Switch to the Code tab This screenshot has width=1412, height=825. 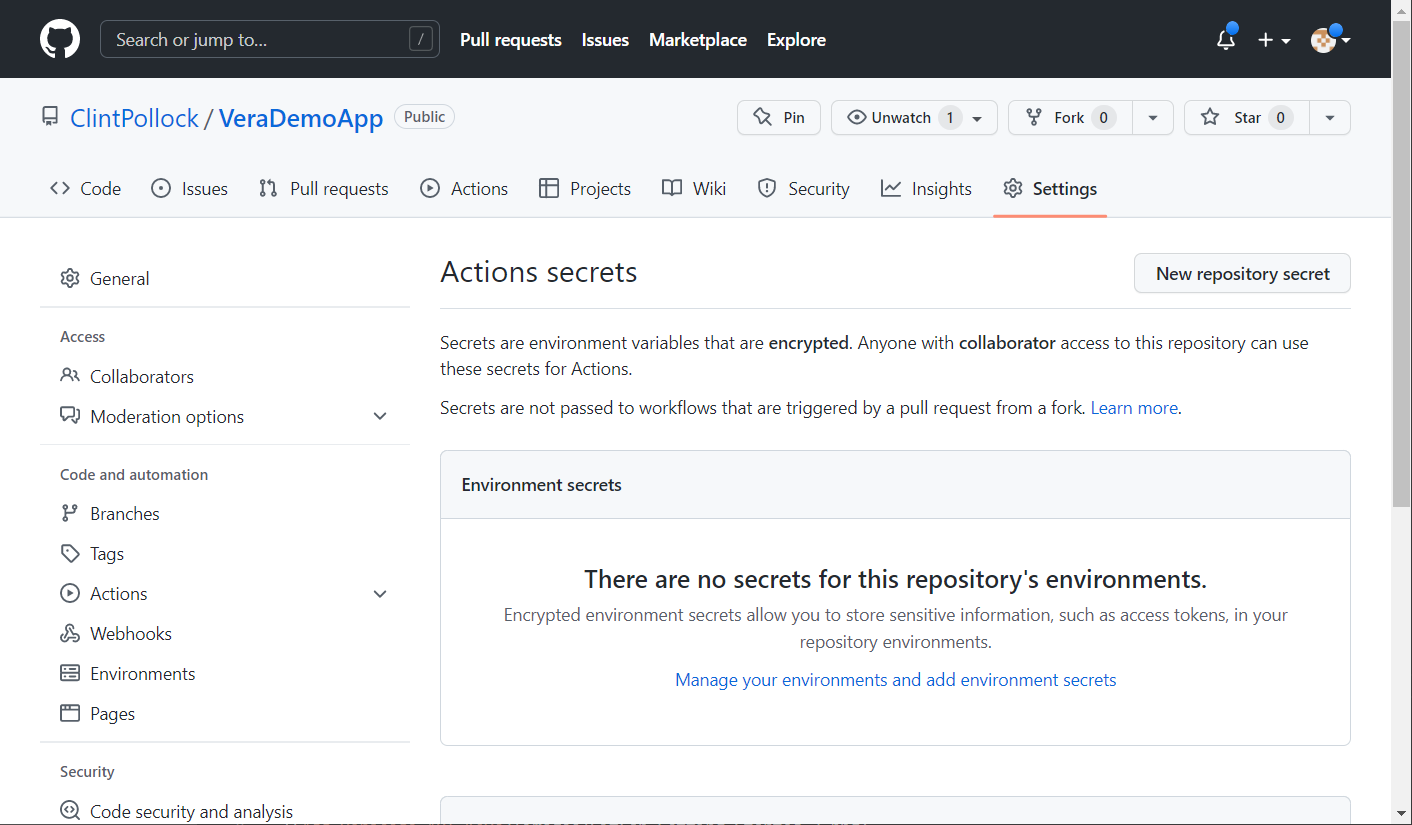(x=86, y=189)
